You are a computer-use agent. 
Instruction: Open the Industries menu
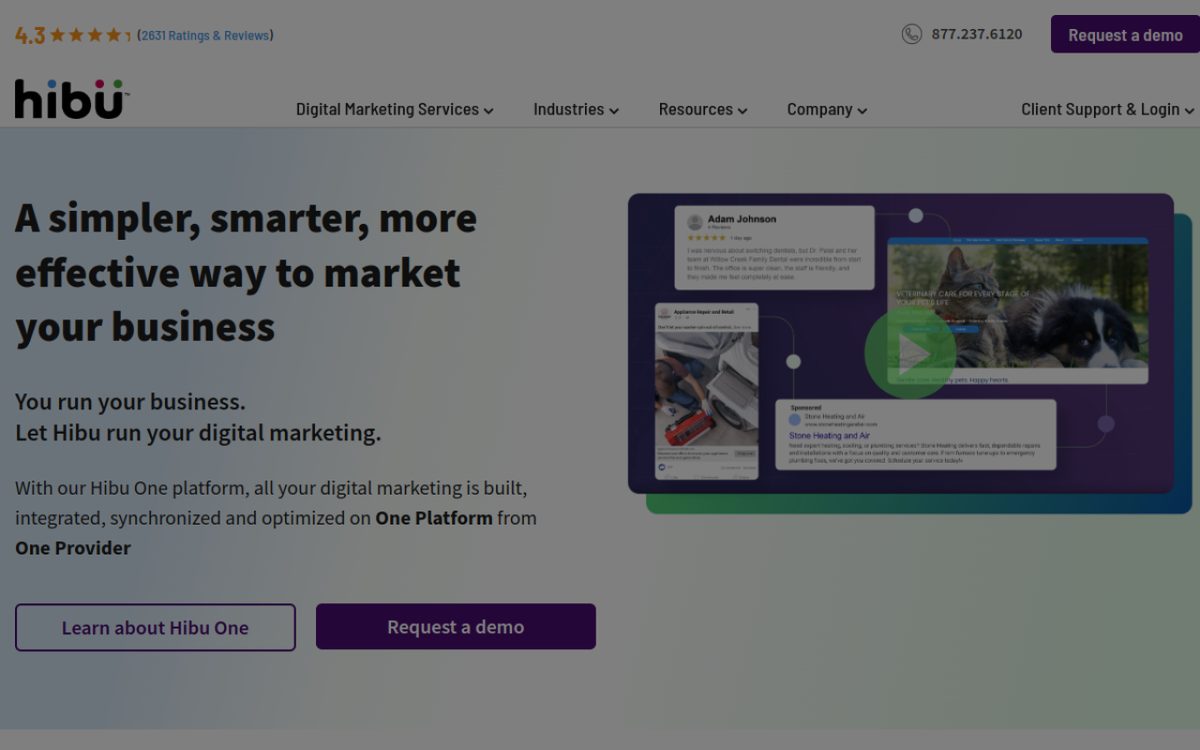tap(576, 110)
